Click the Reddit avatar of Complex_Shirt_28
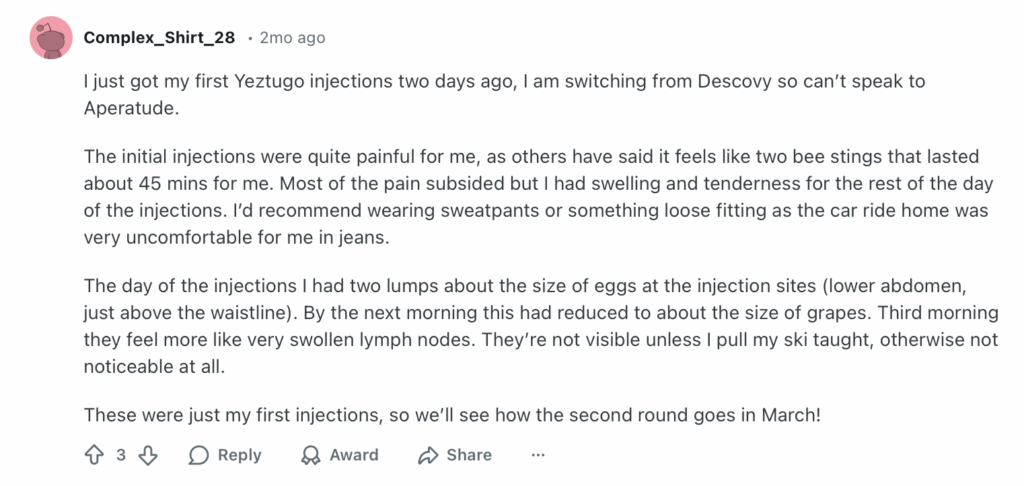The image size is (1024, 486). point(51,37)
